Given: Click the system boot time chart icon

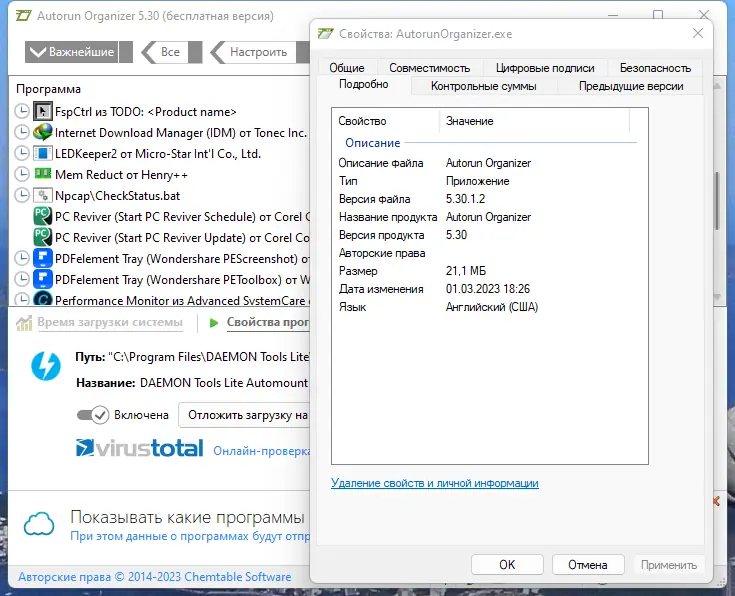Looking at the screenshot, I should [x=24, y=323].
